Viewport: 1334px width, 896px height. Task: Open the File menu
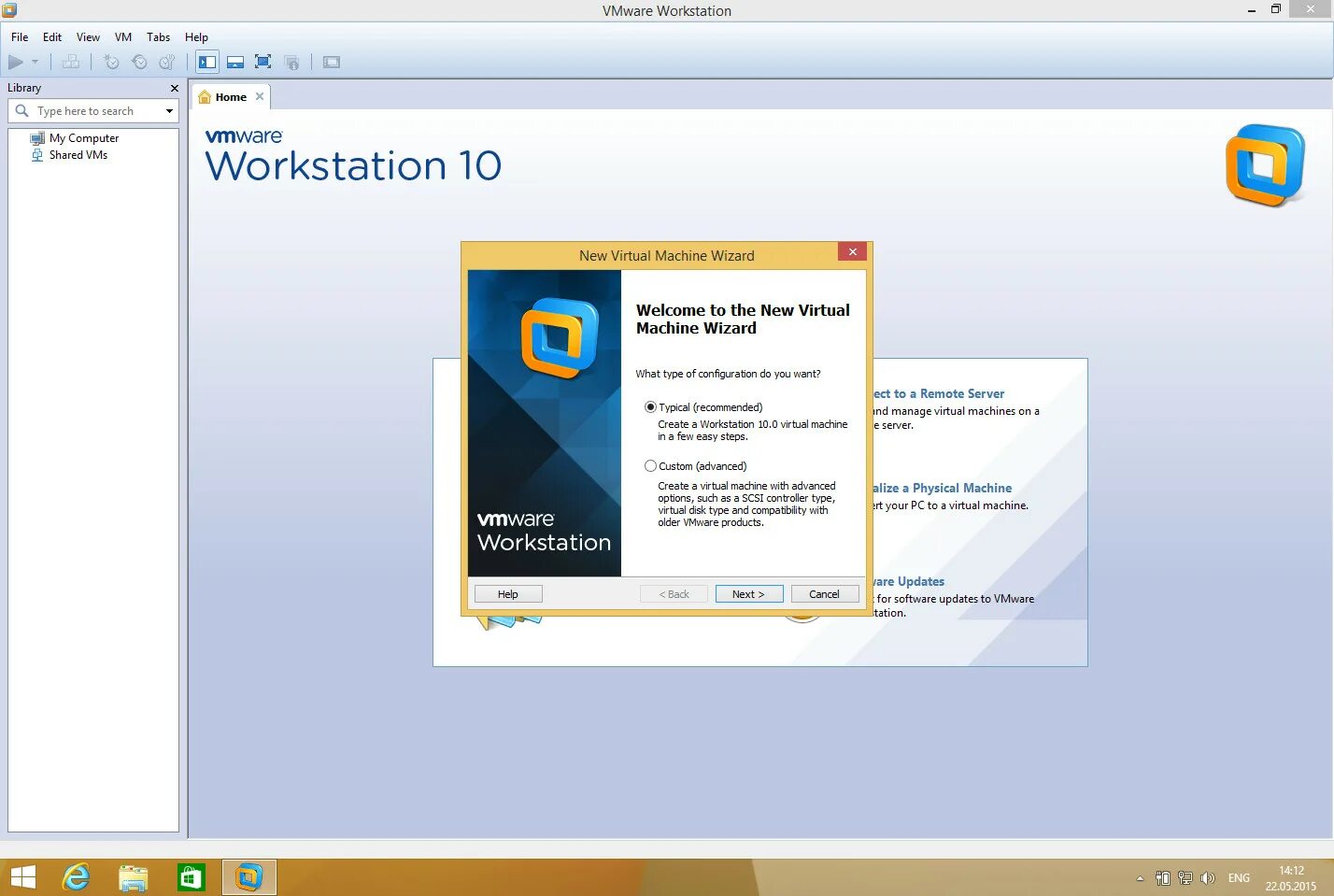coord(20,37)
